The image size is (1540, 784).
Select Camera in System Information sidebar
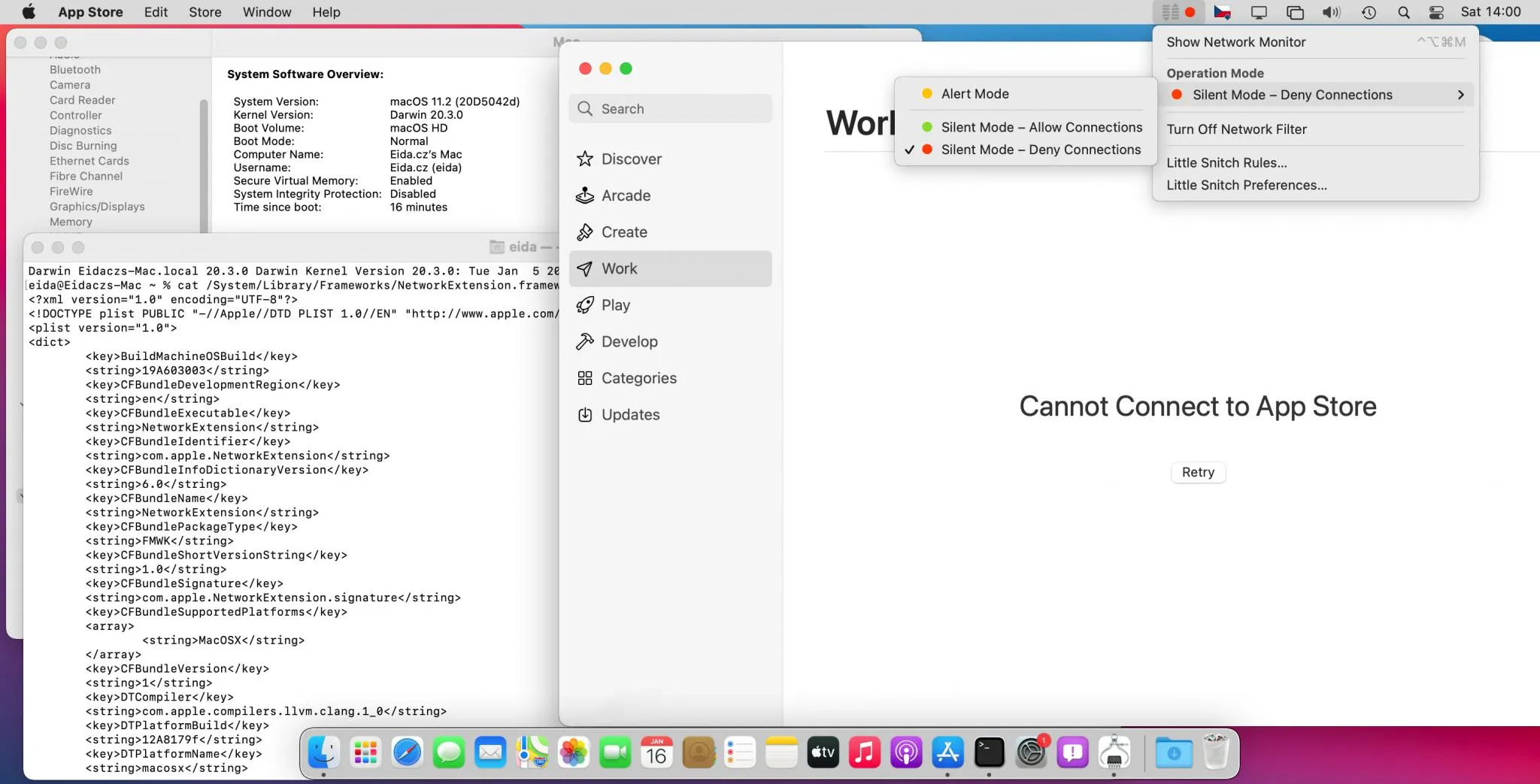70,85
